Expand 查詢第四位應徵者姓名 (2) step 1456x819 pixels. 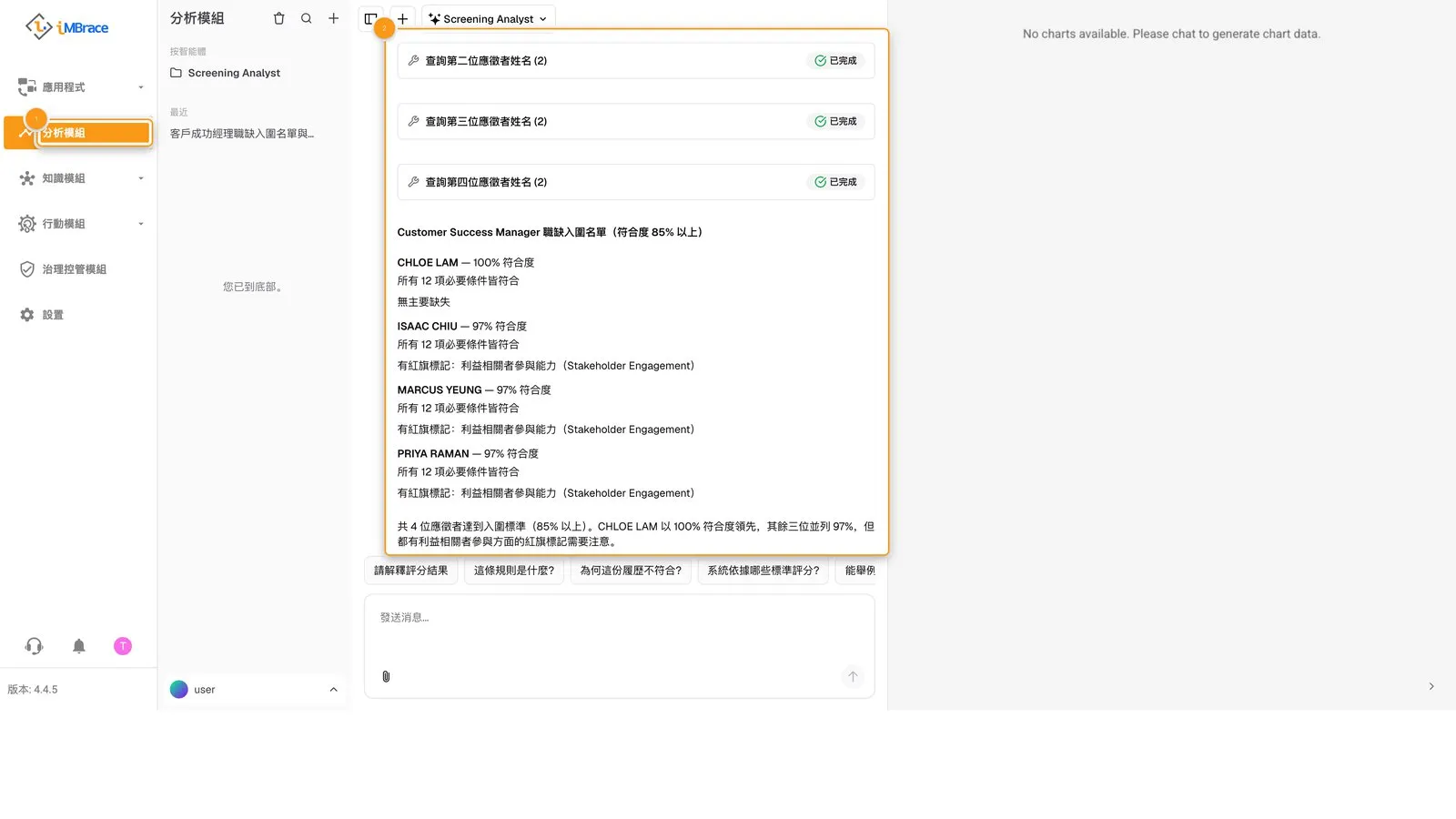coord(636,182)
